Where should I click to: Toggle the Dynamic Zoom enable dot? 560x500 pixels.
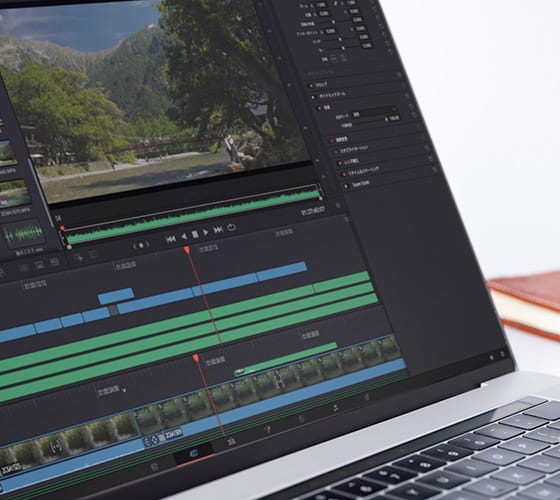[x=313, y=97]
